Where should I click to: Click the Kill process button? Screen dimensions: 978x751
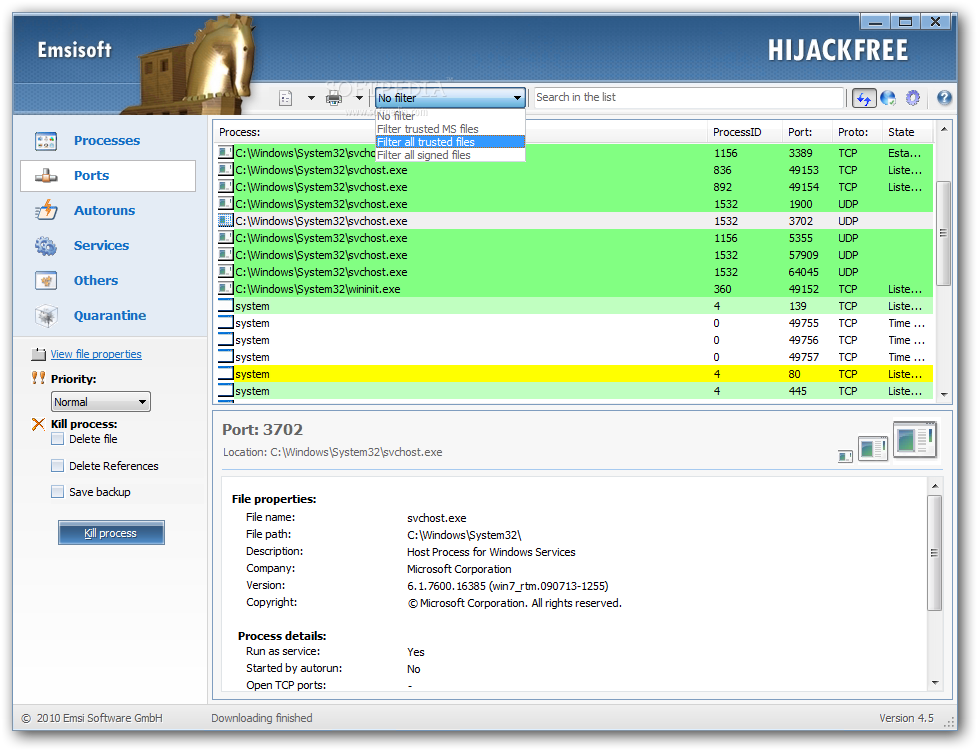pos(111,533)
